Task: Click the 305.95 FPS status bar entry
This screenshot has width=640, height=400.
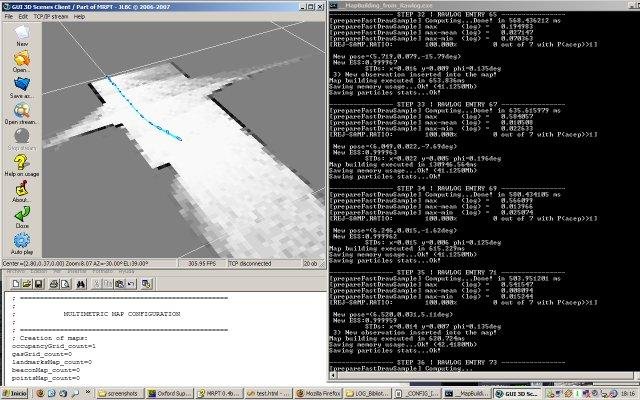Action: 202,264
